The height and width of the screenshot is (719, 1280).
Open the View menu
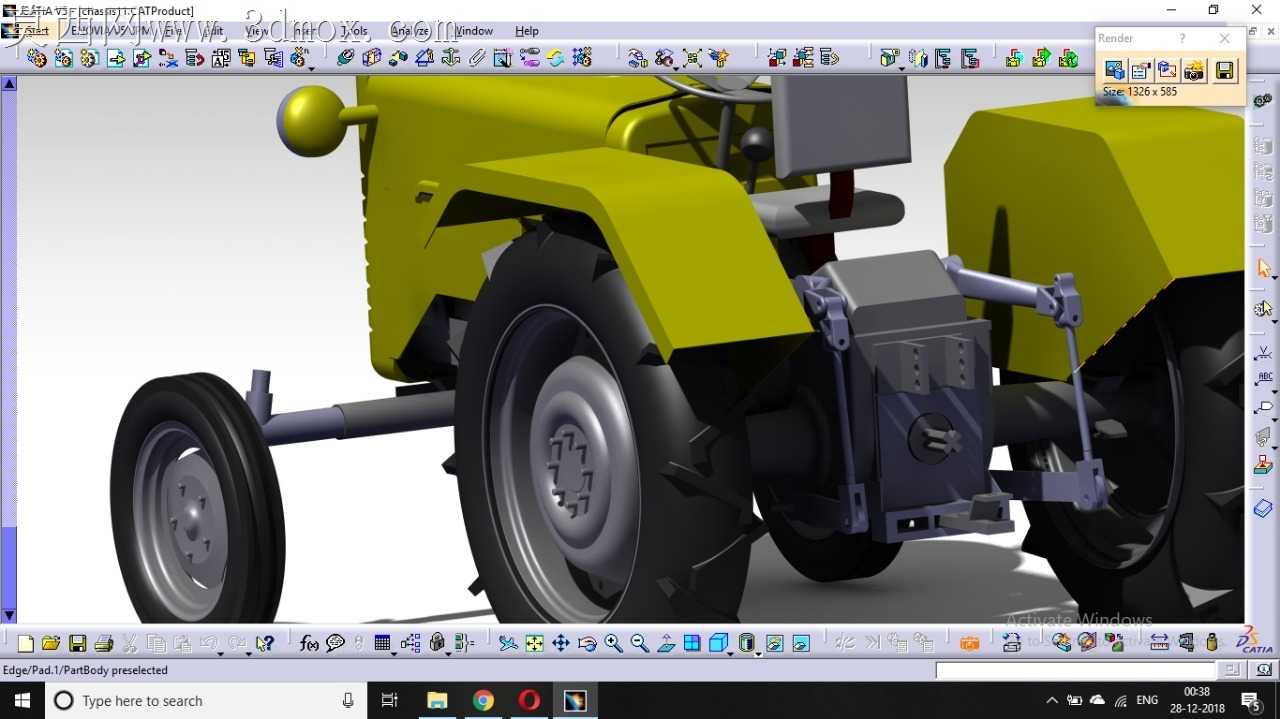256,31
